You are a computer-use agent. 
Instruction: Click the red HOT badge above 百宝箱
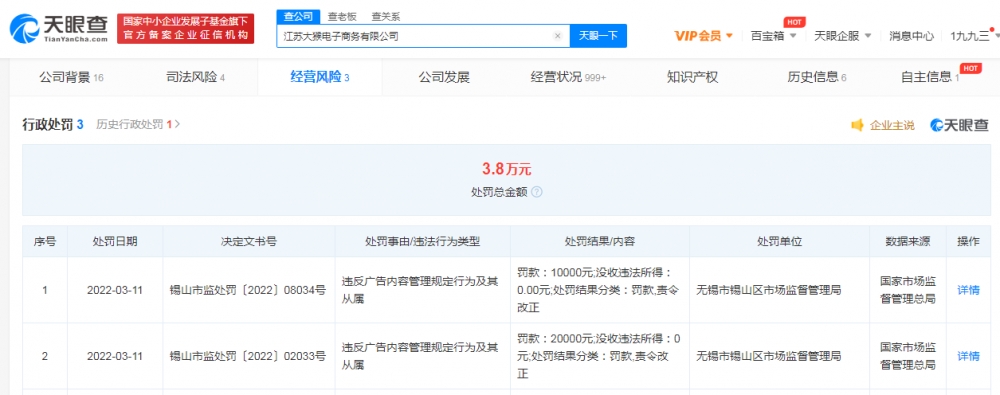point(794,22)
